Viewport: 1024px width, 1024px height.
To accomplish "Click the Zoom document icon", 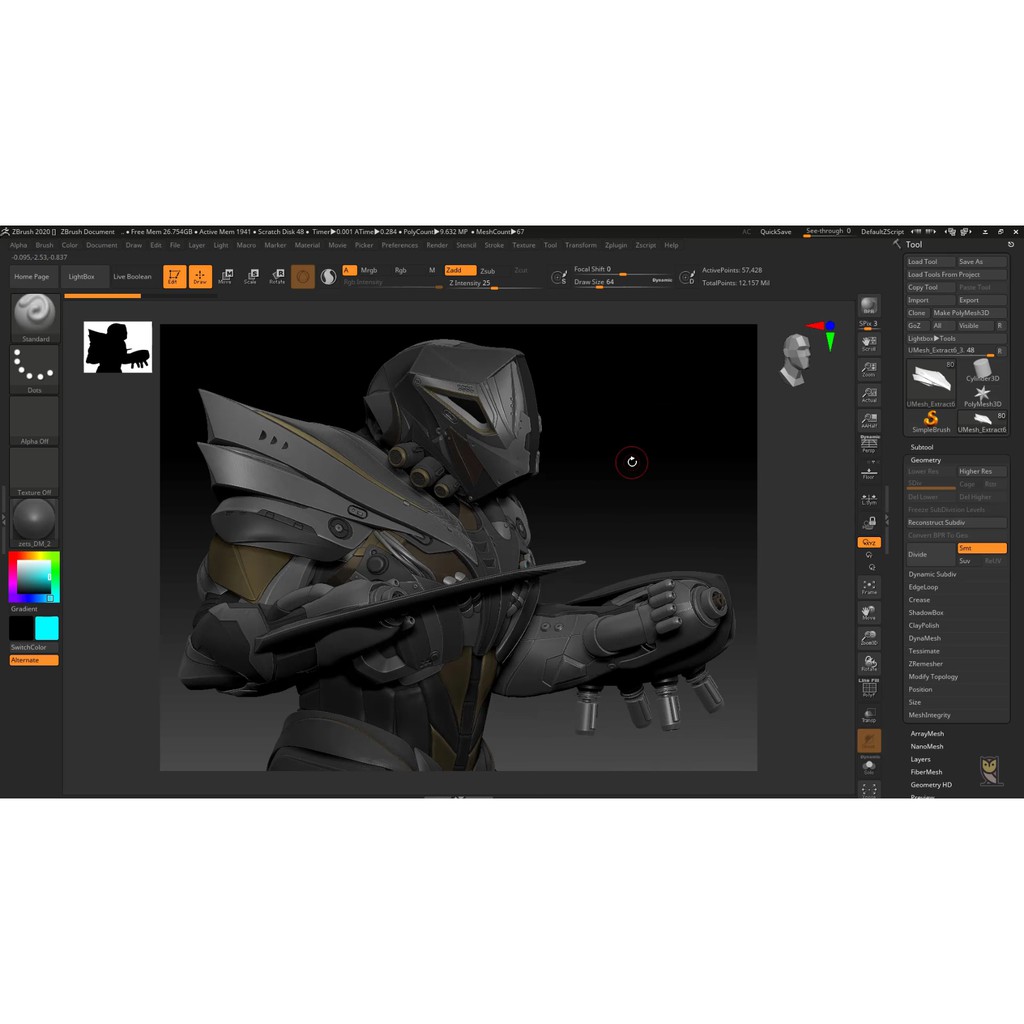I will 868,369.
